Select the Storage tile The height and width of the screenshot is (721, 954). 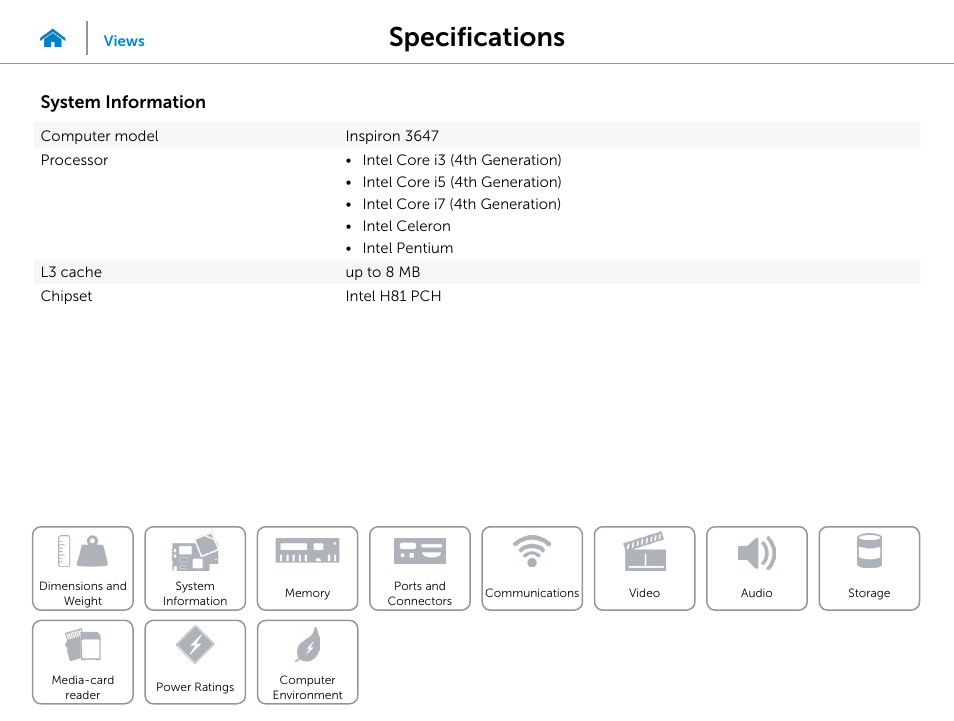tap(869, 568)
